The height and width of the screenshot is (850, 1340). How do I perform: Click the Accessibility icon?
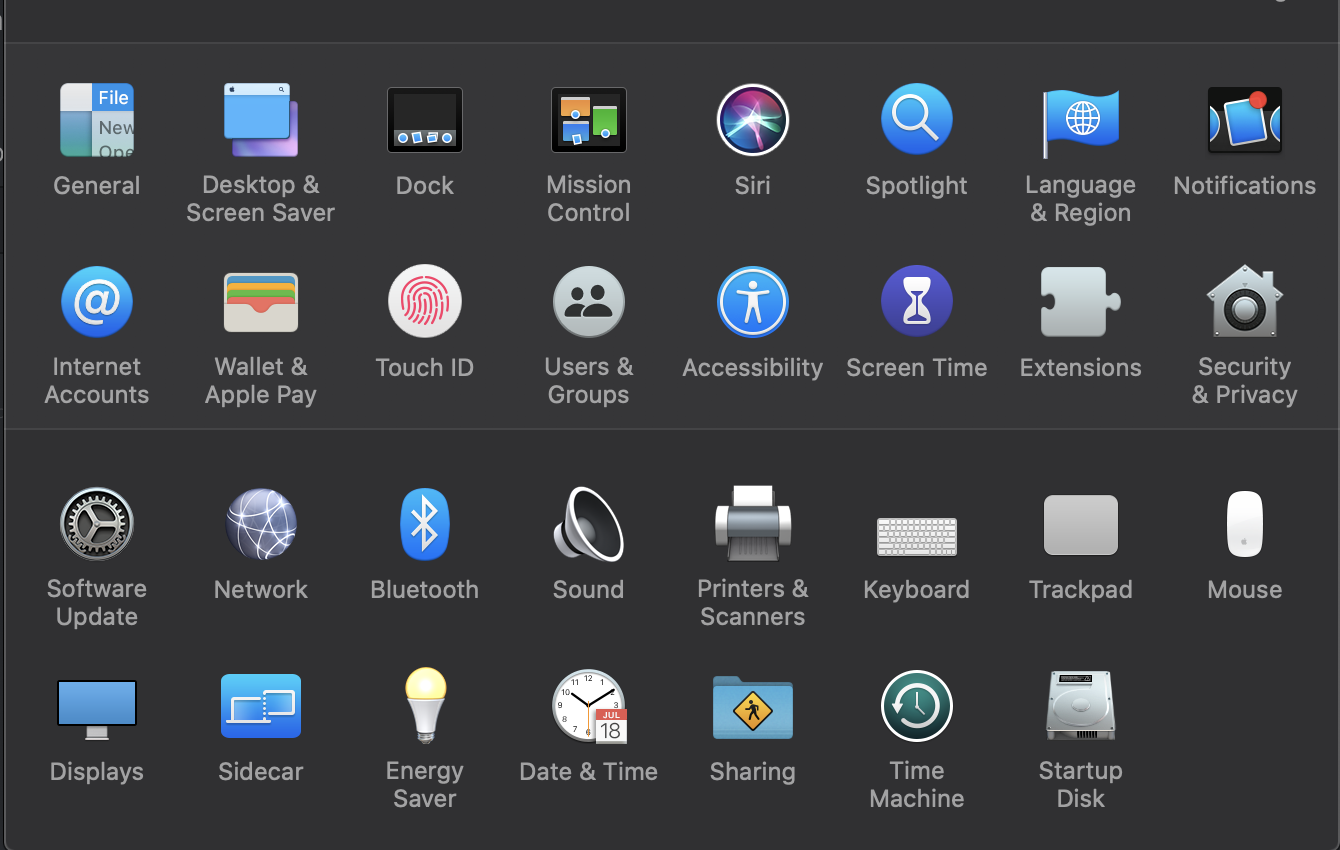753,302
